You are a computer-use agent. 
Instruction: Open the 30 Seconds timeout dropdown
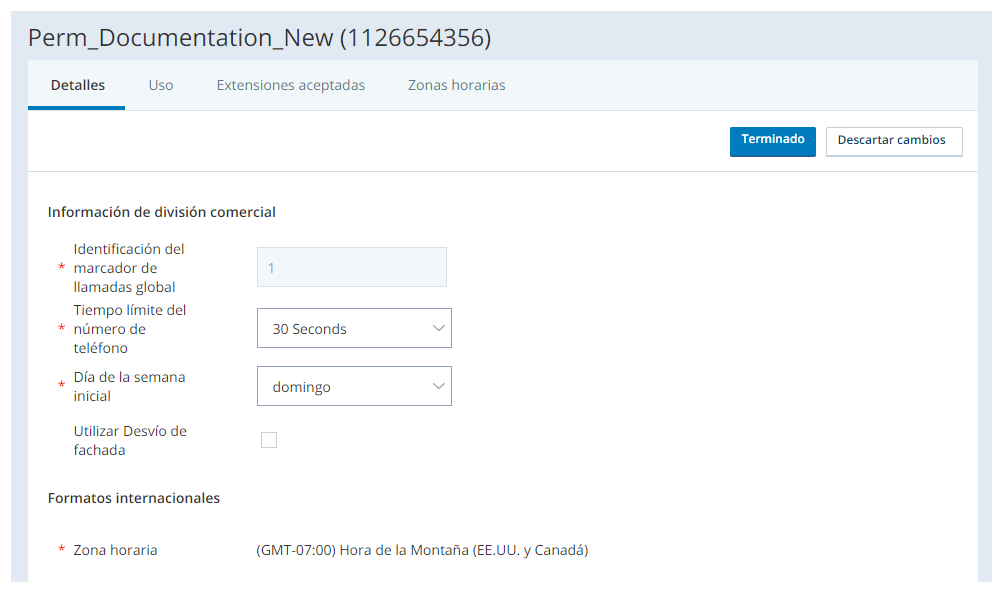click(x=354, y=328)
